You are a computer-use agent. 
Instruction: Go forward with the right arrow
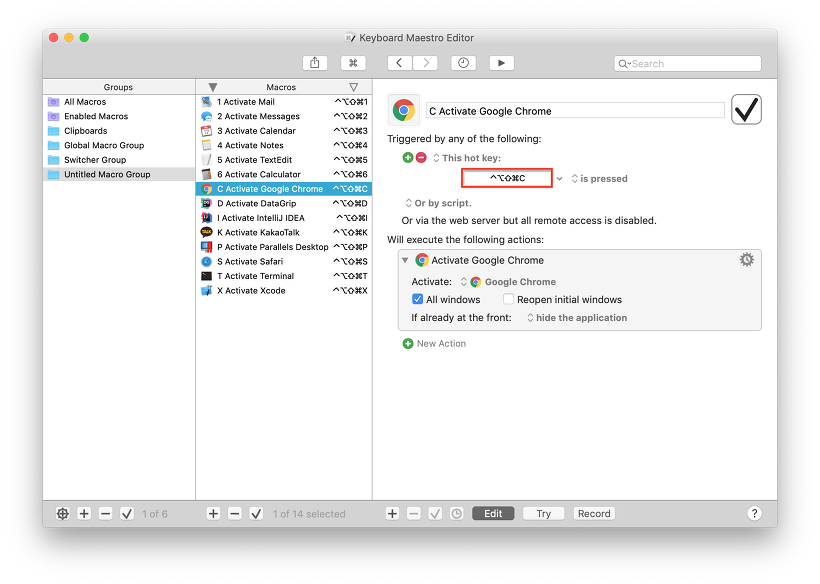point(425,63)
